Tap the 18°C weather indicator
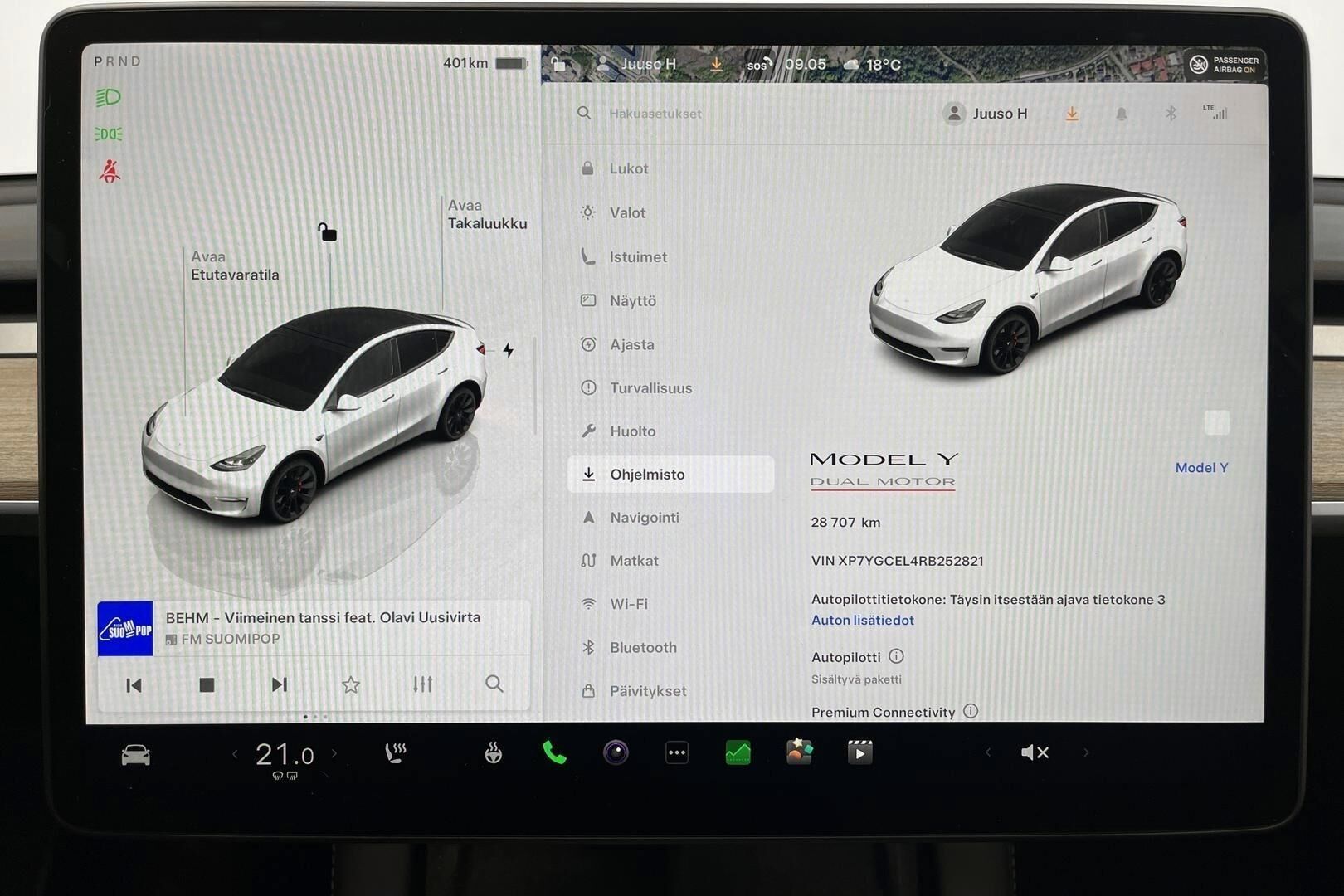The image size is (1344, 896). tap(872, 64)
